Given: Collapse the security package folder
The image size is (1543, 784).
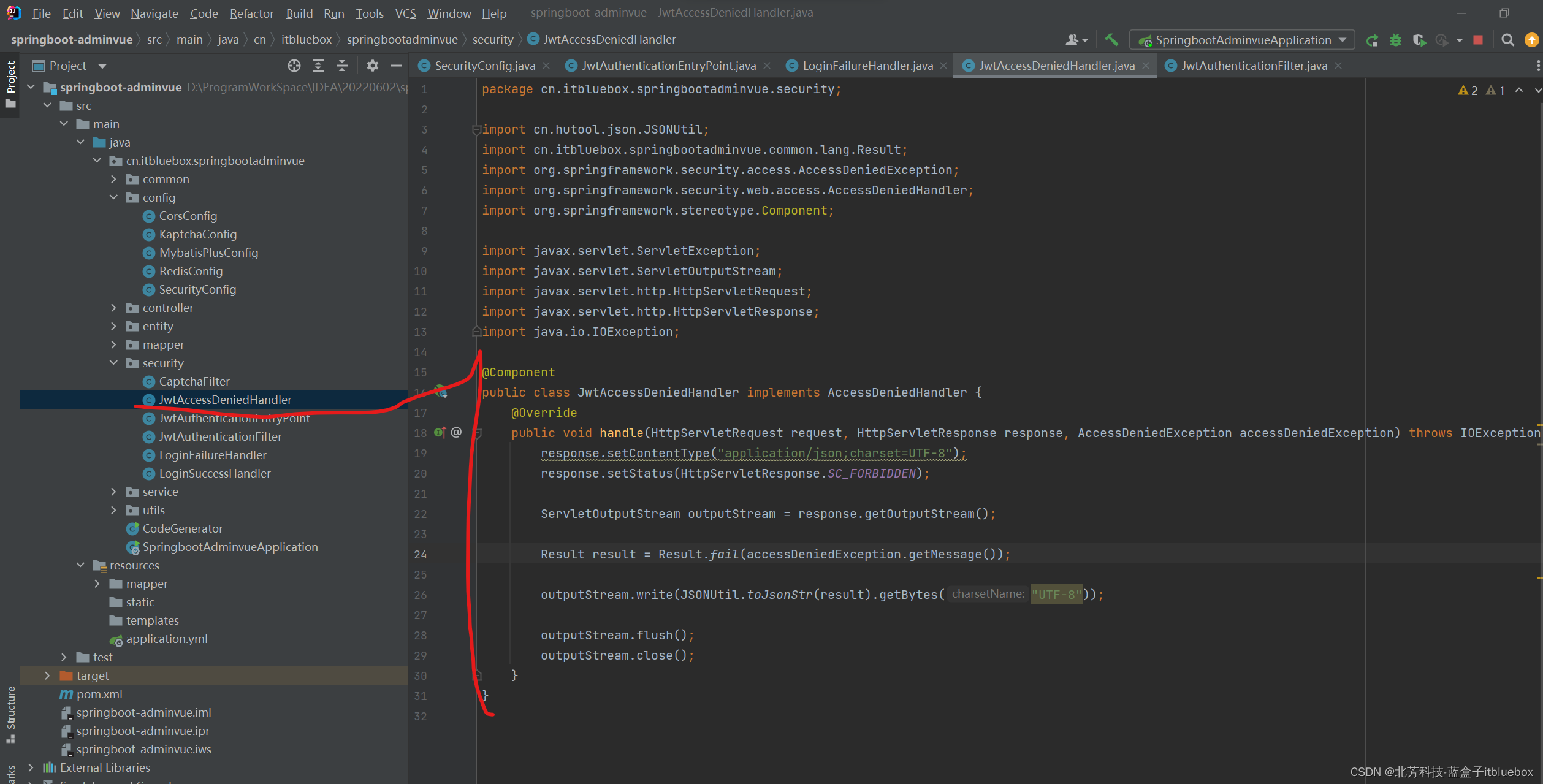Looking at the screenshot, I should tap(113, 363).
